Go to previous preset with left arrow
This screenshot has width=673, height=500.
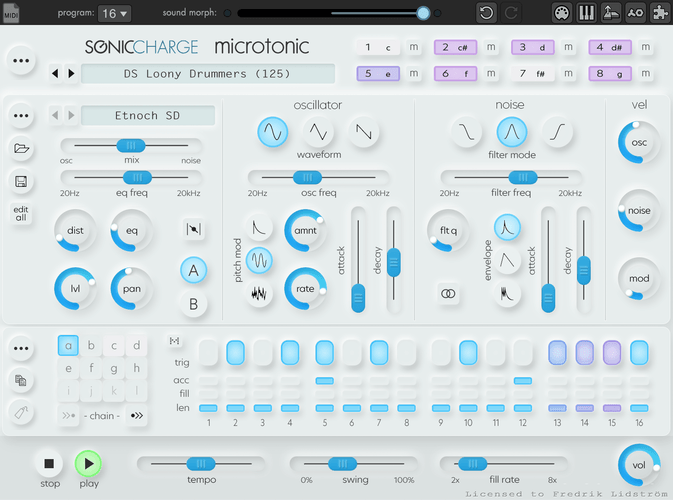point(55,73)
